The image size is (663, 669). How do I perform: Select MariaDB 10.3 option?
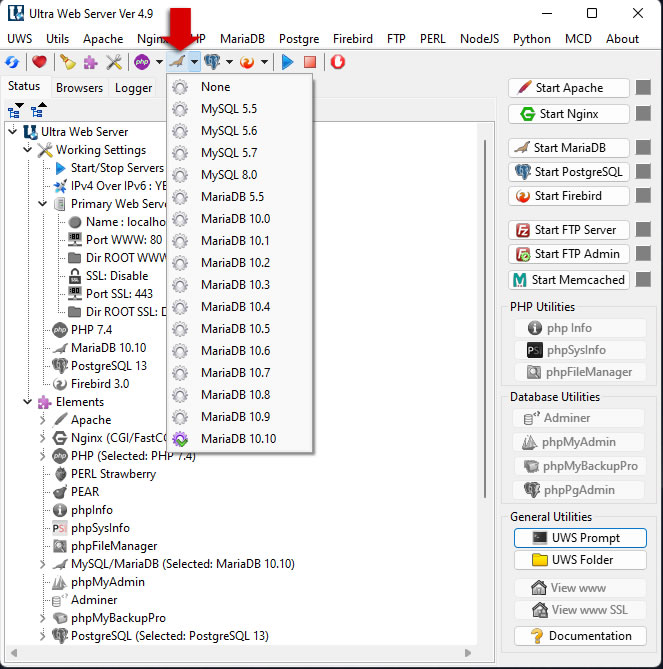(x=239, y=285)
